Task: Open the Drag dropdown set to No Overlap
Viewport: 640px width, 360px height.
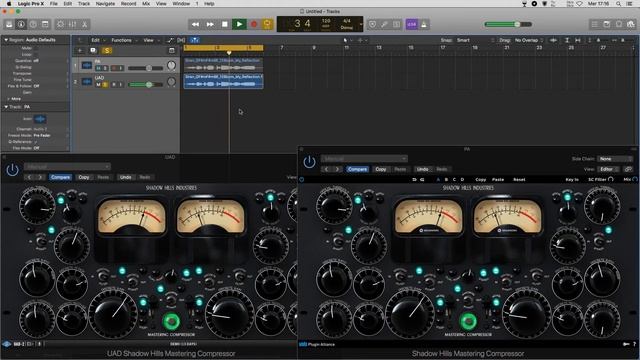Action: (529, 40)
